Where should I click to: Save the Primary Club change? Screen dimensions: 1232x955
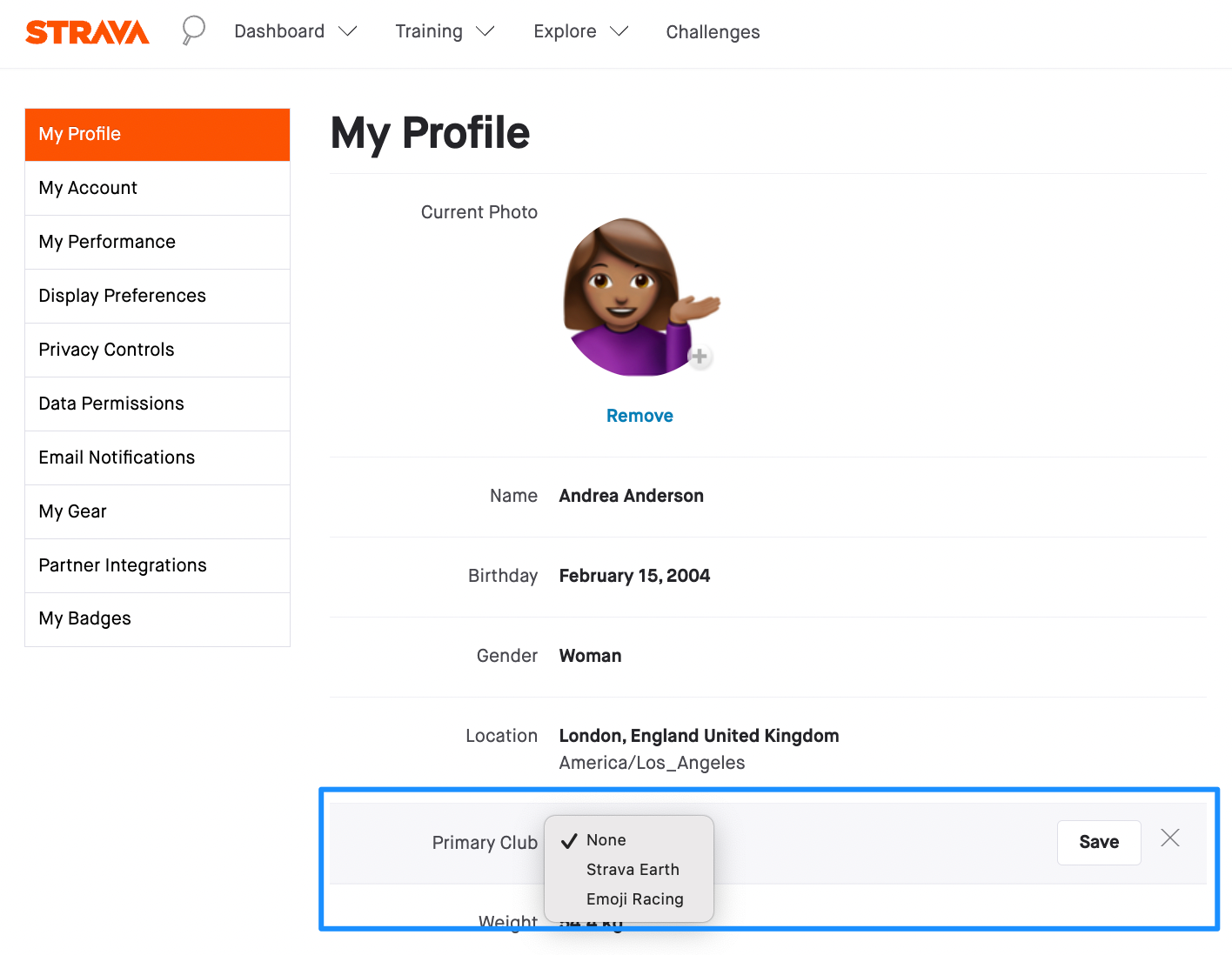tap(1098, 842)
